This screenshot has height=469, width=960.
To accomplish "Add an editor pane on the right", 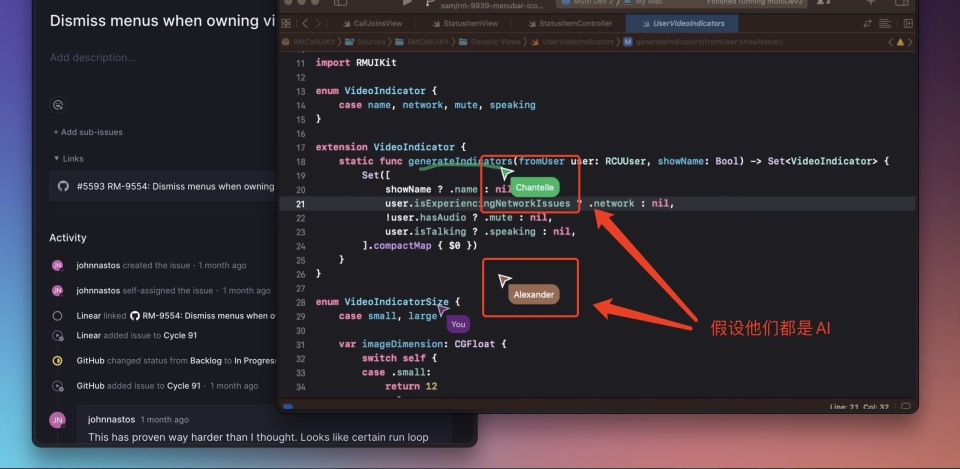I will click(x=908, y=24).
